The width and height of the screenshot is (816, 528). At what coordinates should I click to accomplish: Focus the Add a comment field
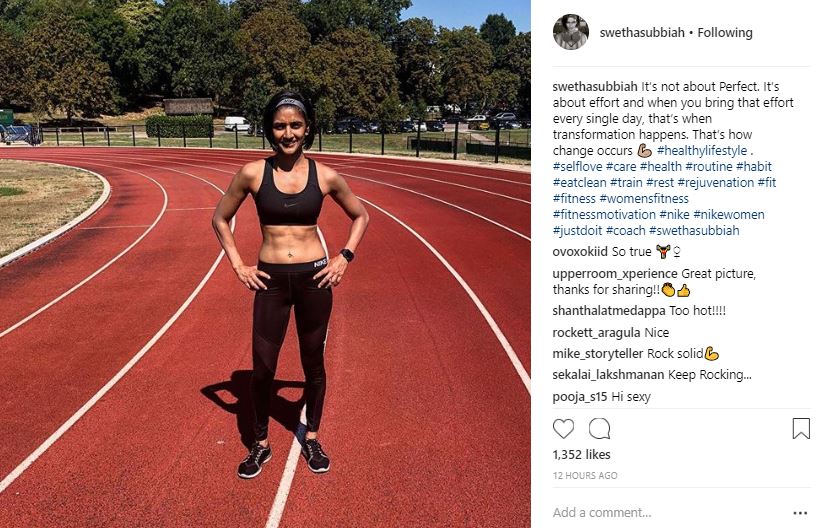tap(669, 513)
